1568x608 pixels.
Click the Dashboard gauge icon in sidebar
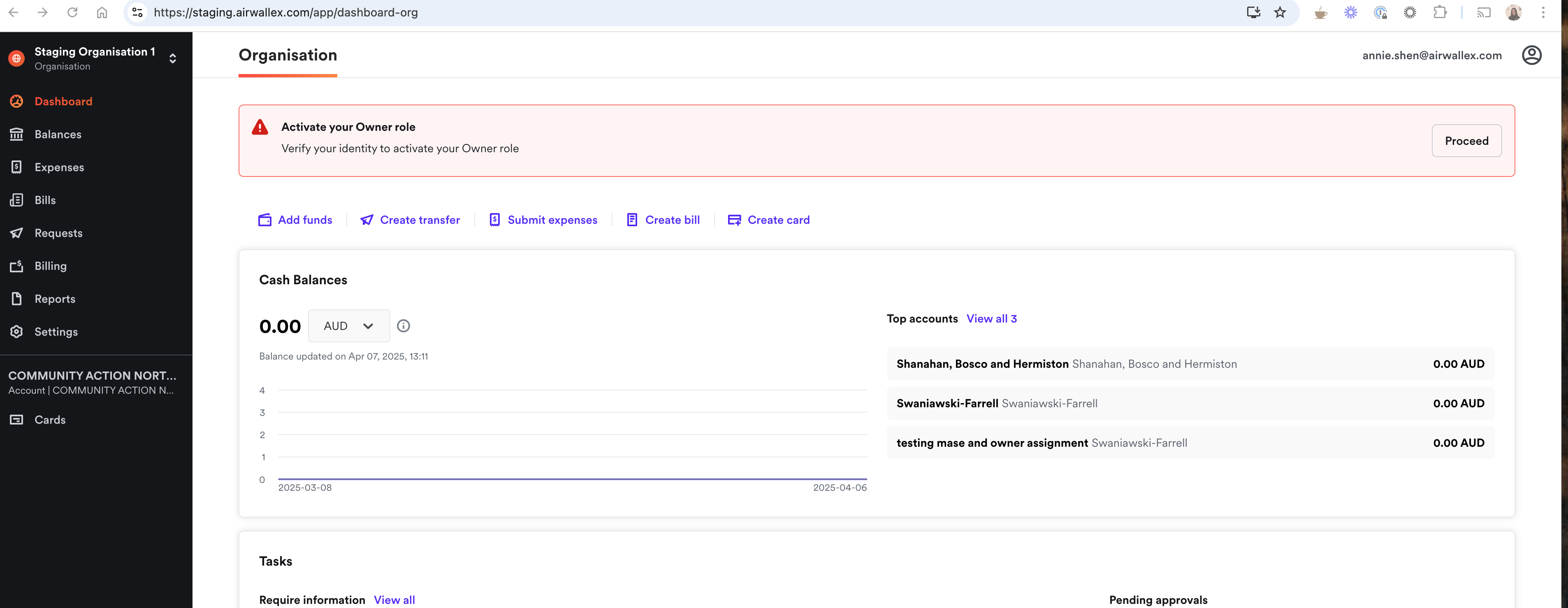click(16, 101)
